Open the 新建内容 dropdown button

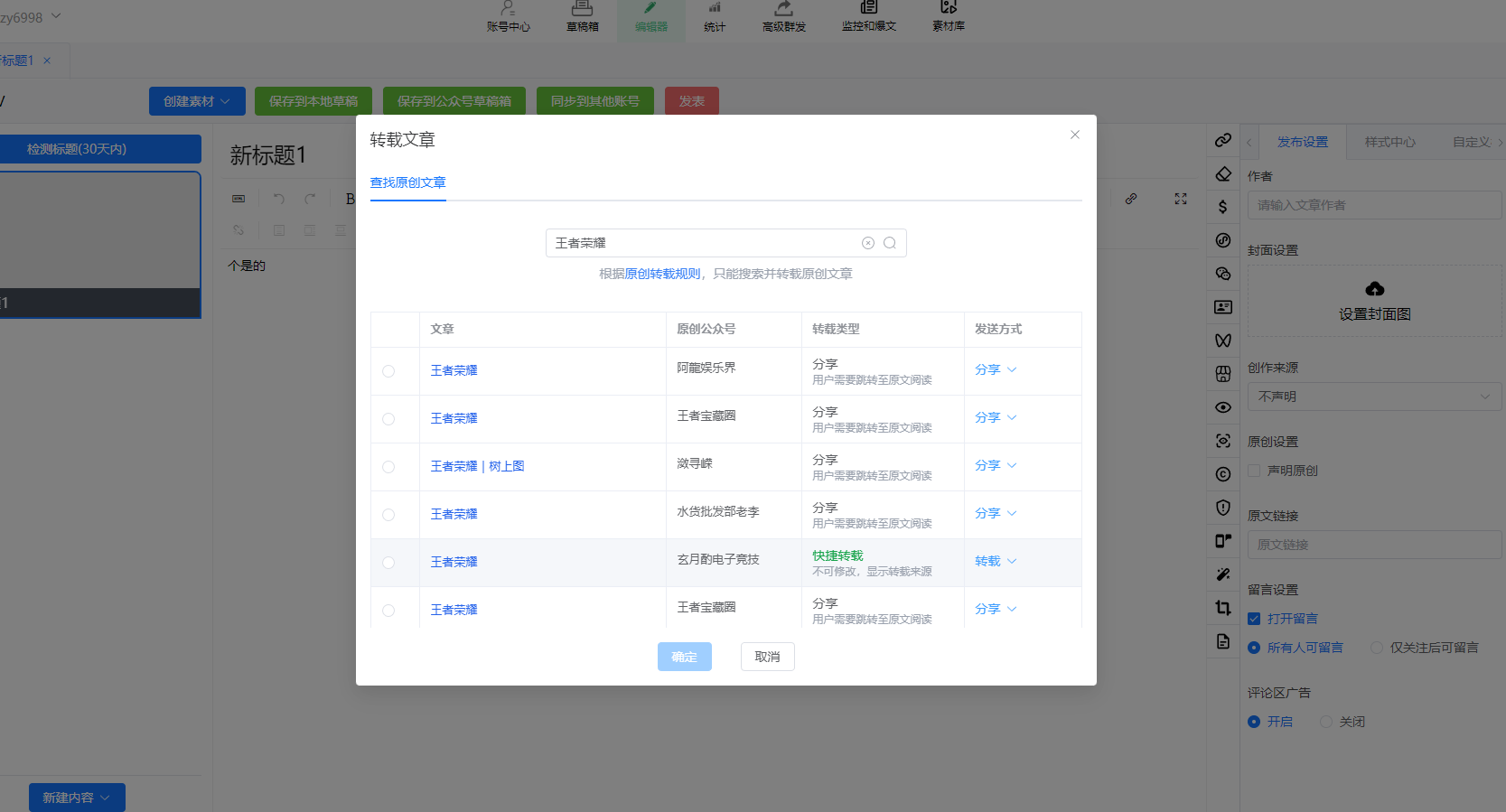pyautogui.click(x=77, y=798)
